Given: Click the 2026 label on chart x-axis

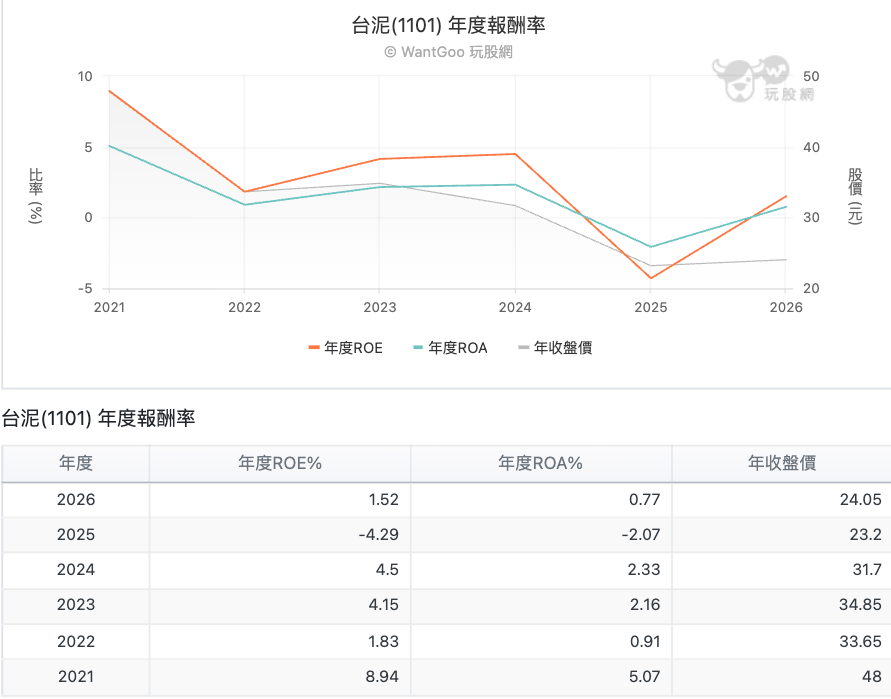Looking at the screenshot, I should [x=786, y=307].
